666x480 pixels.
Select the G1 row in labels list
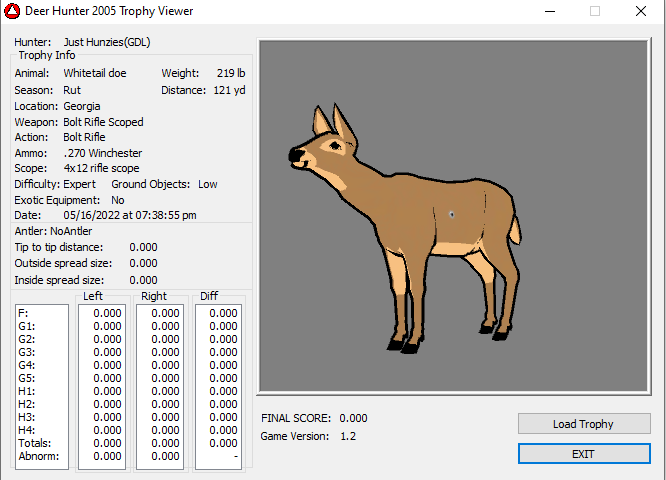(26, 326)
